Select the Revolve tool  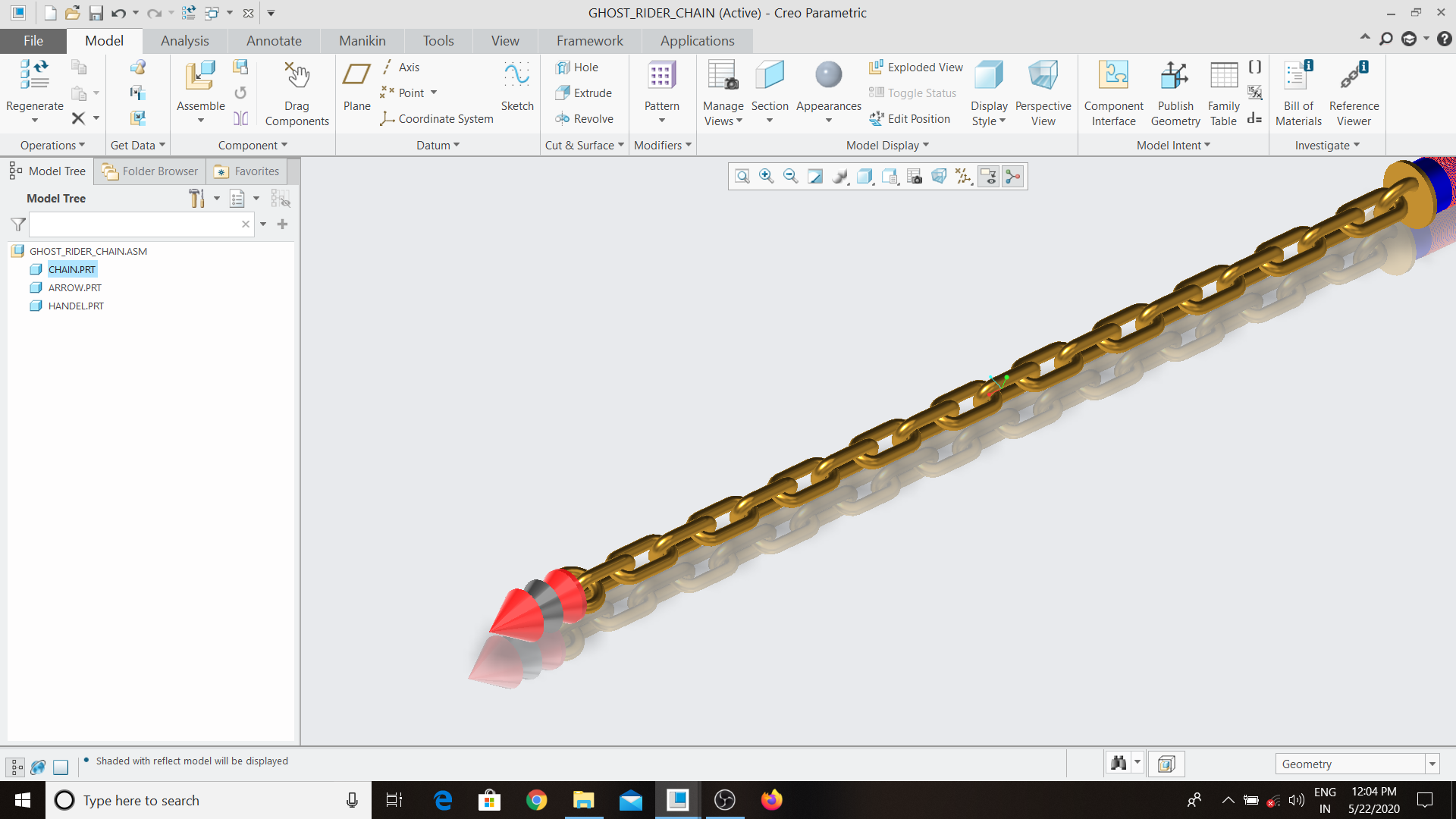click(x=585, y=119)
